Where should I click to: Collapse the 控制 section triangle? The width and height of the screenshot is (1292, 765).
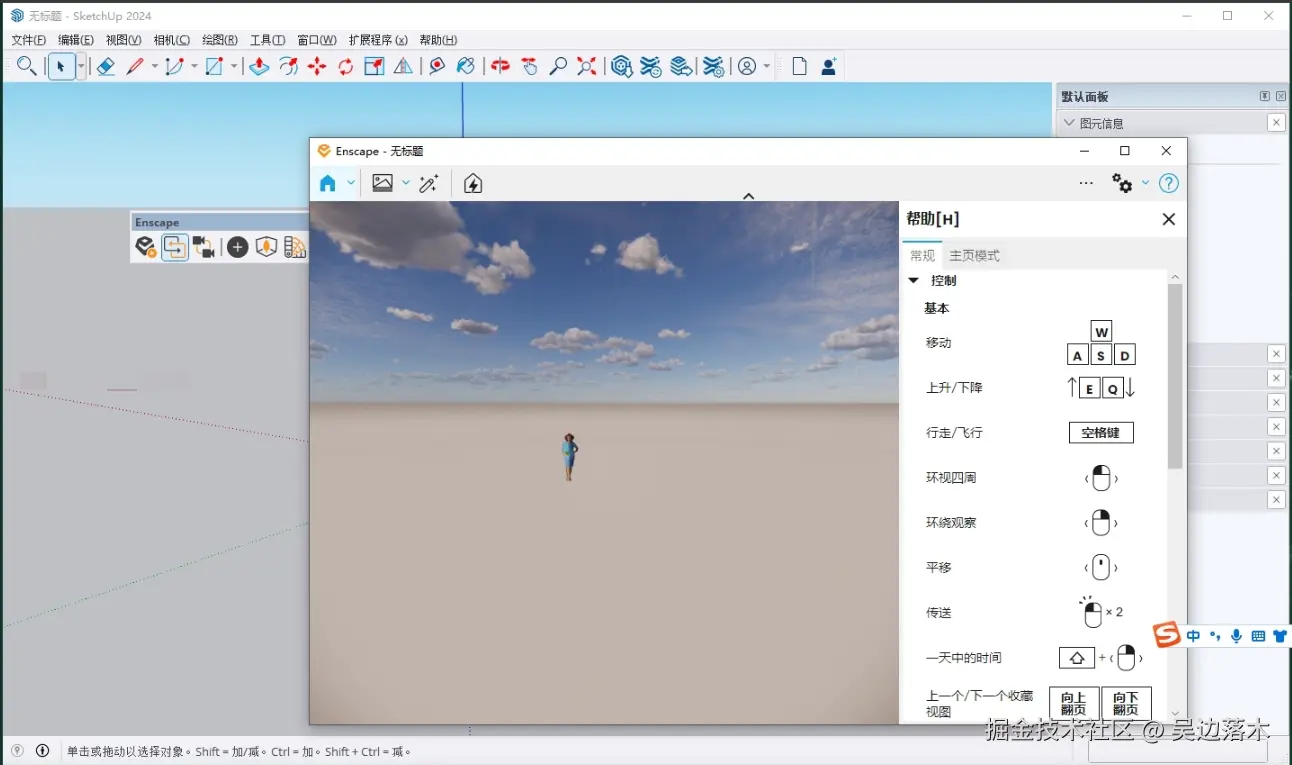click(914, 281)
